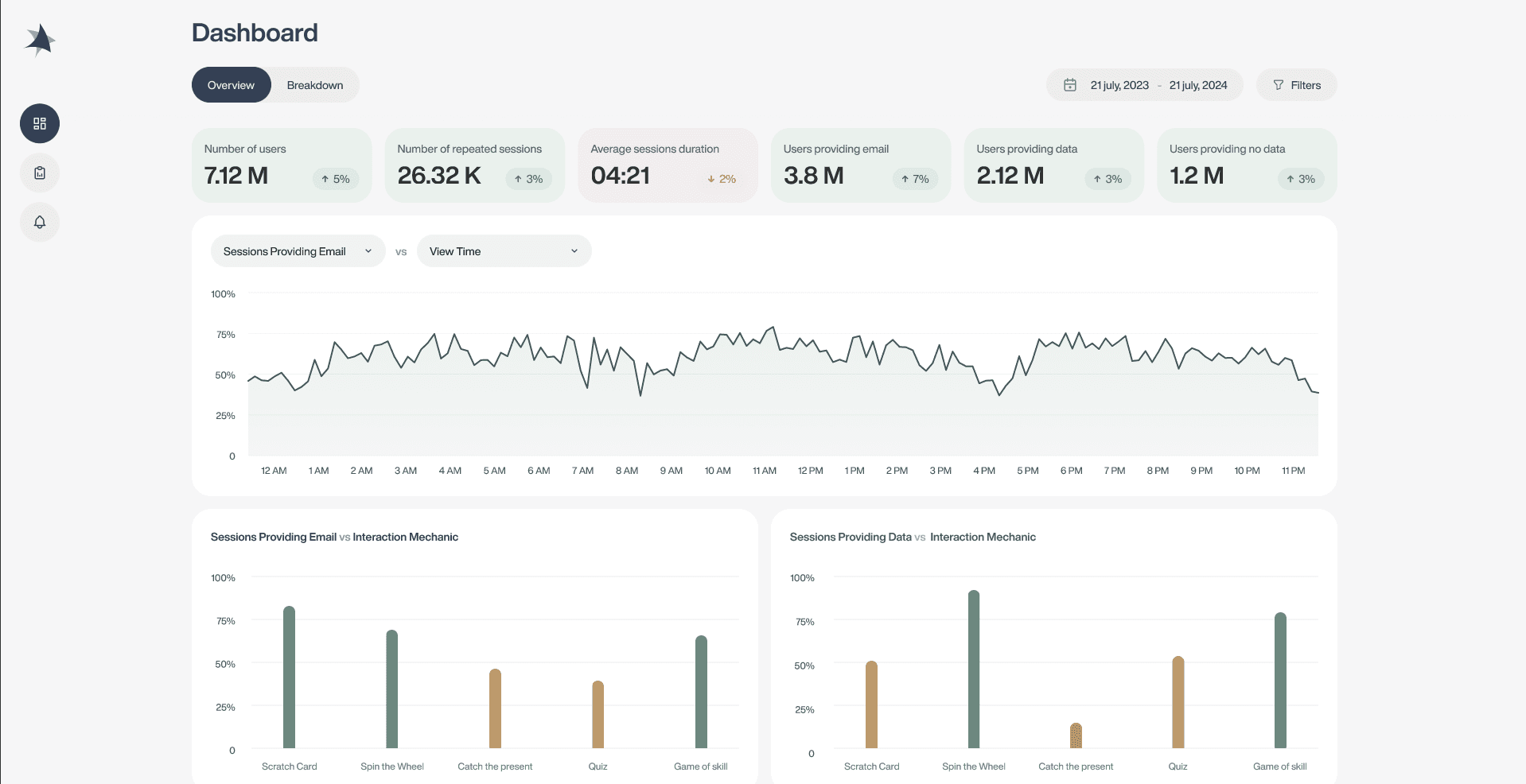Switch to the Breakdown tab
Viewport: 1526px width, 784px height.
click(315, 85)
